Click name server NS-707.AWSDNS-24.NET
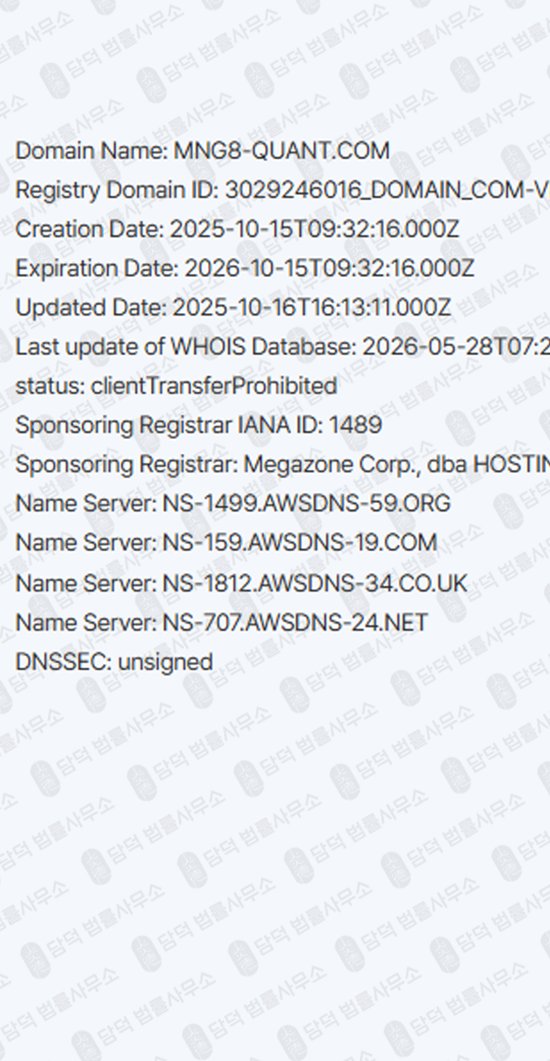The image size is (550, 1061). pos(221,622)
